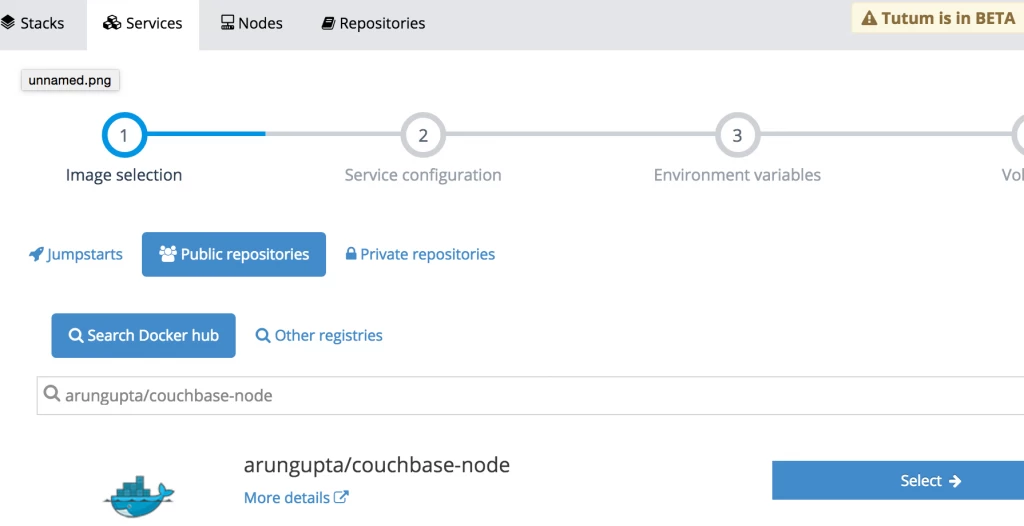Click the unnamed.png tooltip label
Viewport: 1024px width, 526px height.
[x=70, y=80]
